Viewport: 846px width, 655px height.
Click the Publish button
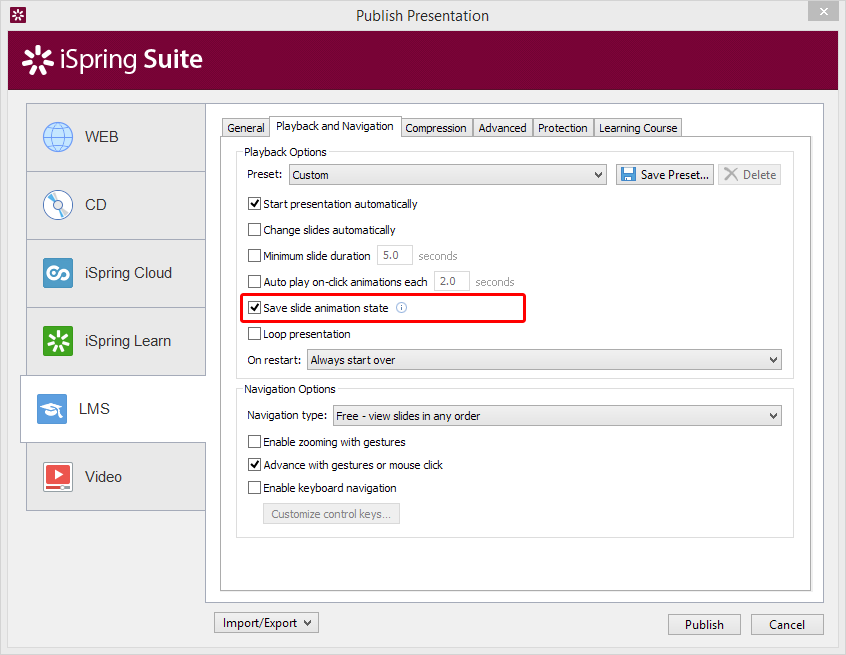pyautogui.click(x=704, y=625)
